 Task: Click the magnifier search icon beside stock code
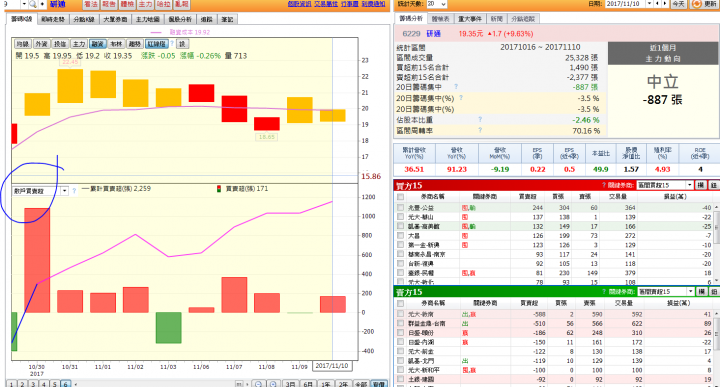coord(33,4)
